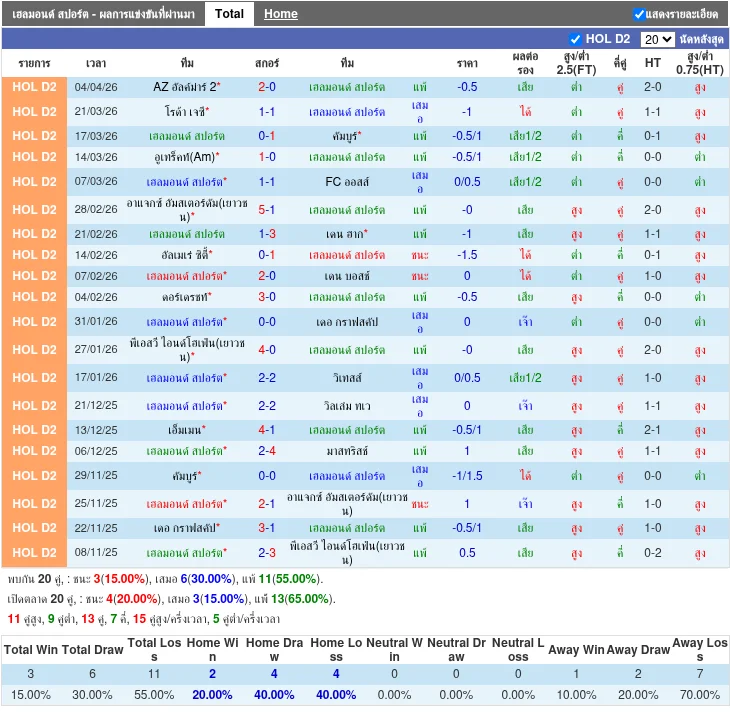Open the match count dropdown showing 20
Image resolution: width=730 pixels, height=712 pixels.
(x=657, y=39)
